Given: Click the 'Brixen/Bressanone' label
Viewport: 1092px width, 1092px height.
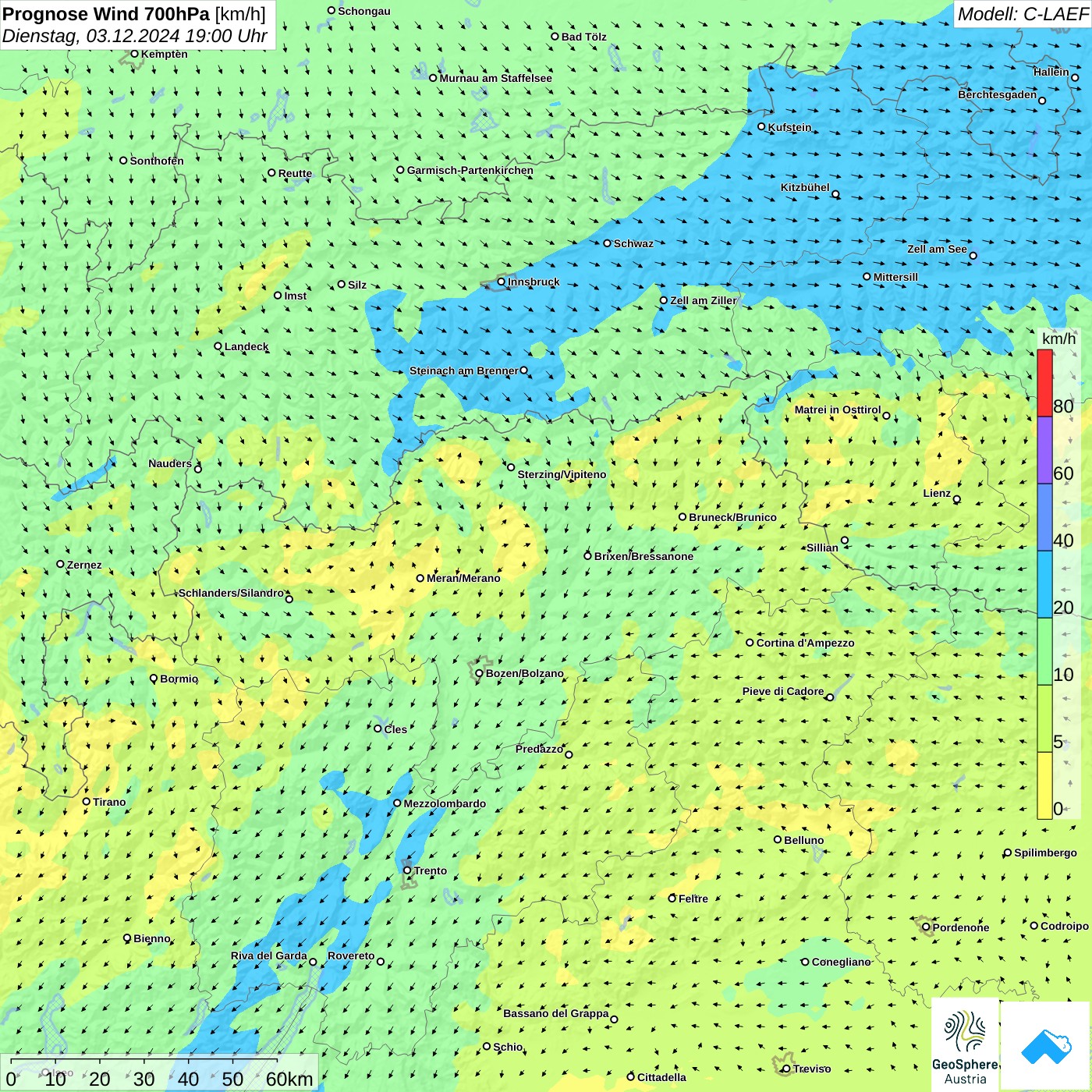Looking at the screenshot, I should pyautogui.click(x=643, y=556).
